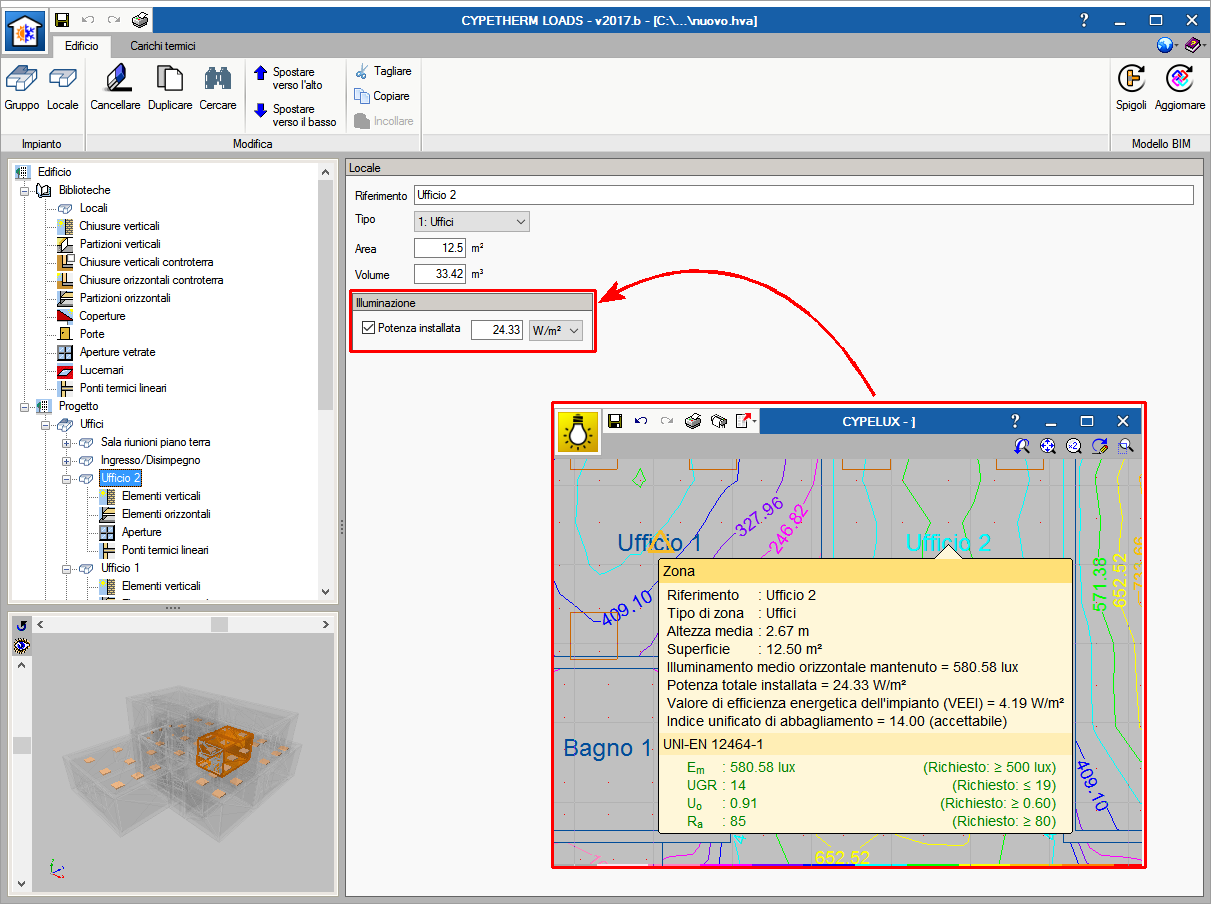The width and height of the screenshot is (1211, 904).
Task: Click Aggiornare to update the BIM model
Action: tap(1180, 88)
